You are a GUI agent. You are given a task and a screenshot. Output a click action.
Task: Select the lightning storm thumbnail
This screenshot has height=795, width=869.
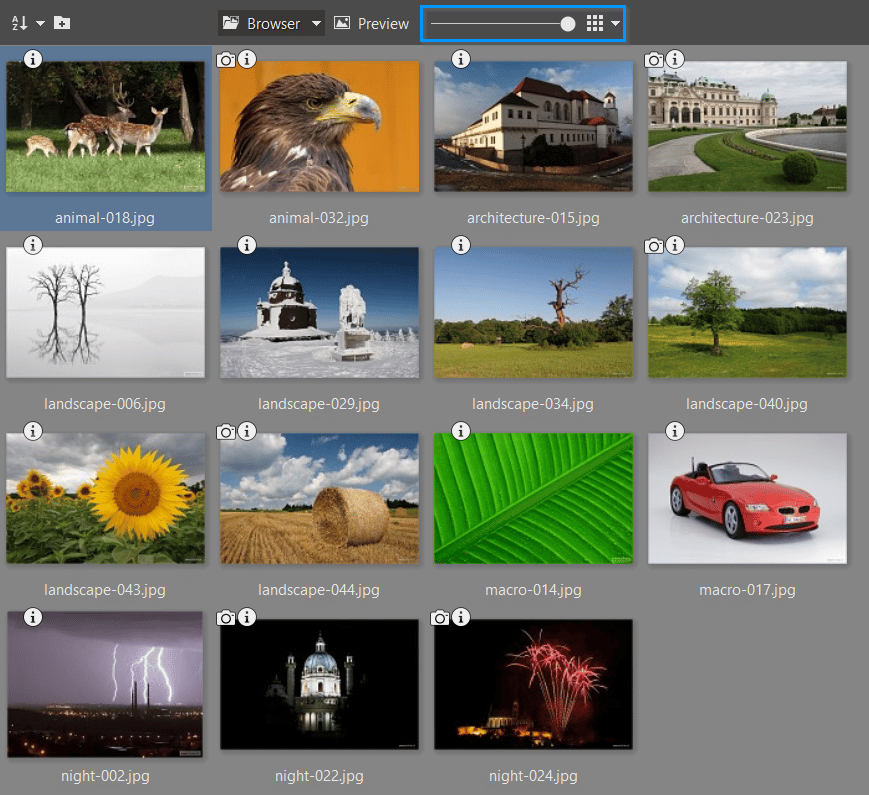click(x=105, y=684)
